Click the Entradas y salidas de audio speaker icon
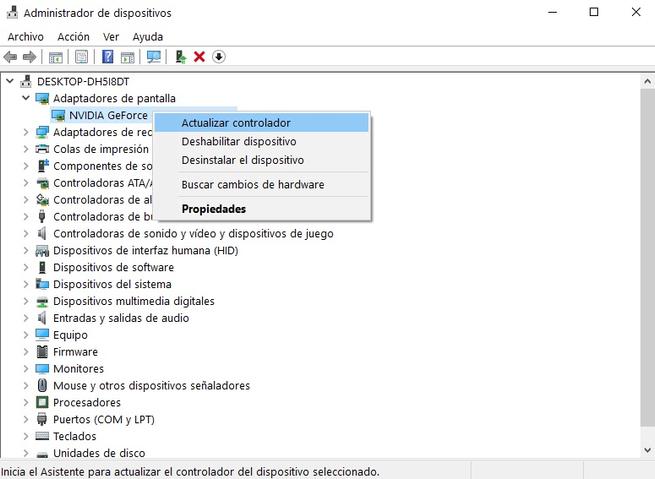This screenshot has width=655, height=479. [42, 318]
